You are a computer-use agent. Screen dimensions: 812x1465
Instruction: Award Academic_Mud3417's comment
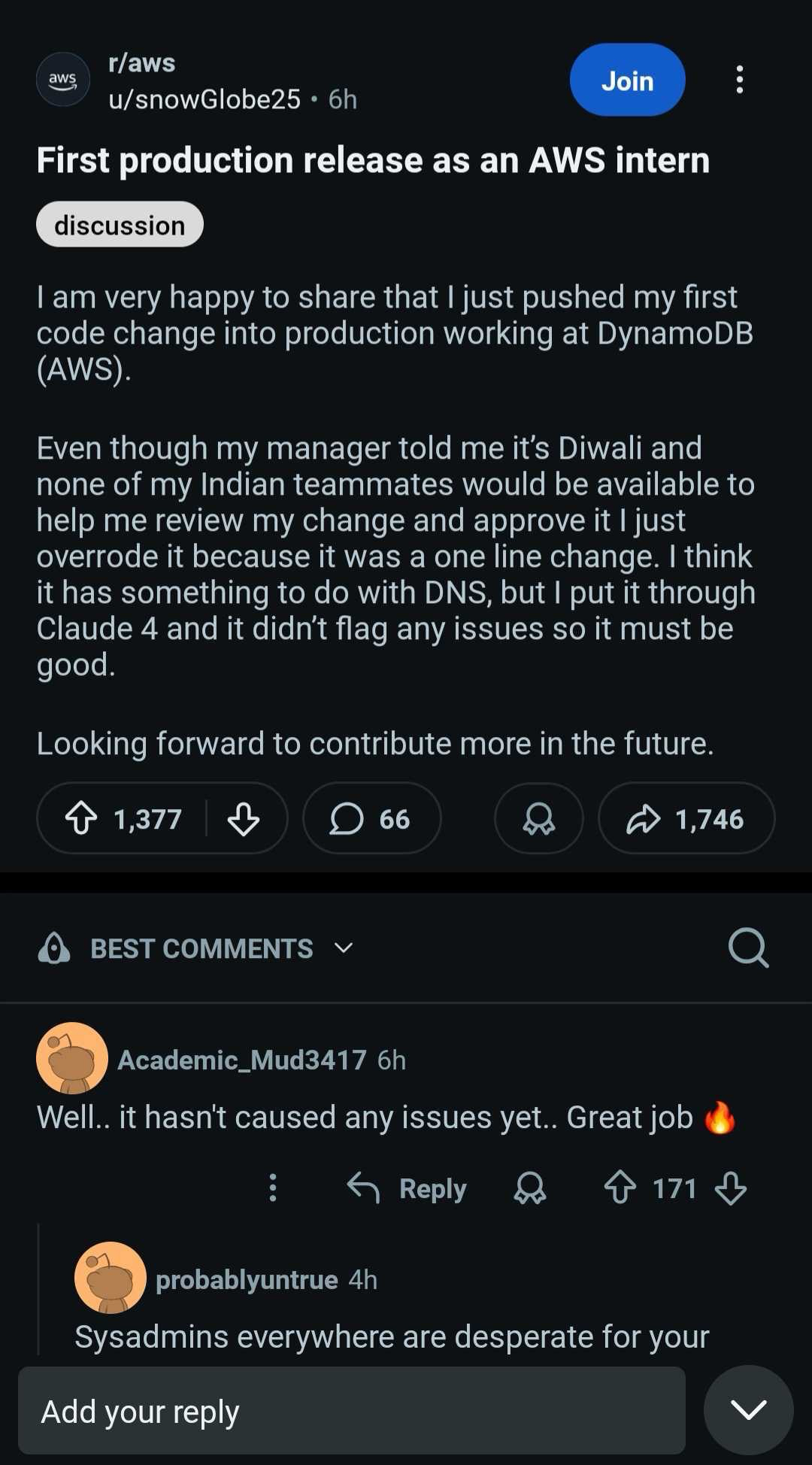[x=530, y=1188]
